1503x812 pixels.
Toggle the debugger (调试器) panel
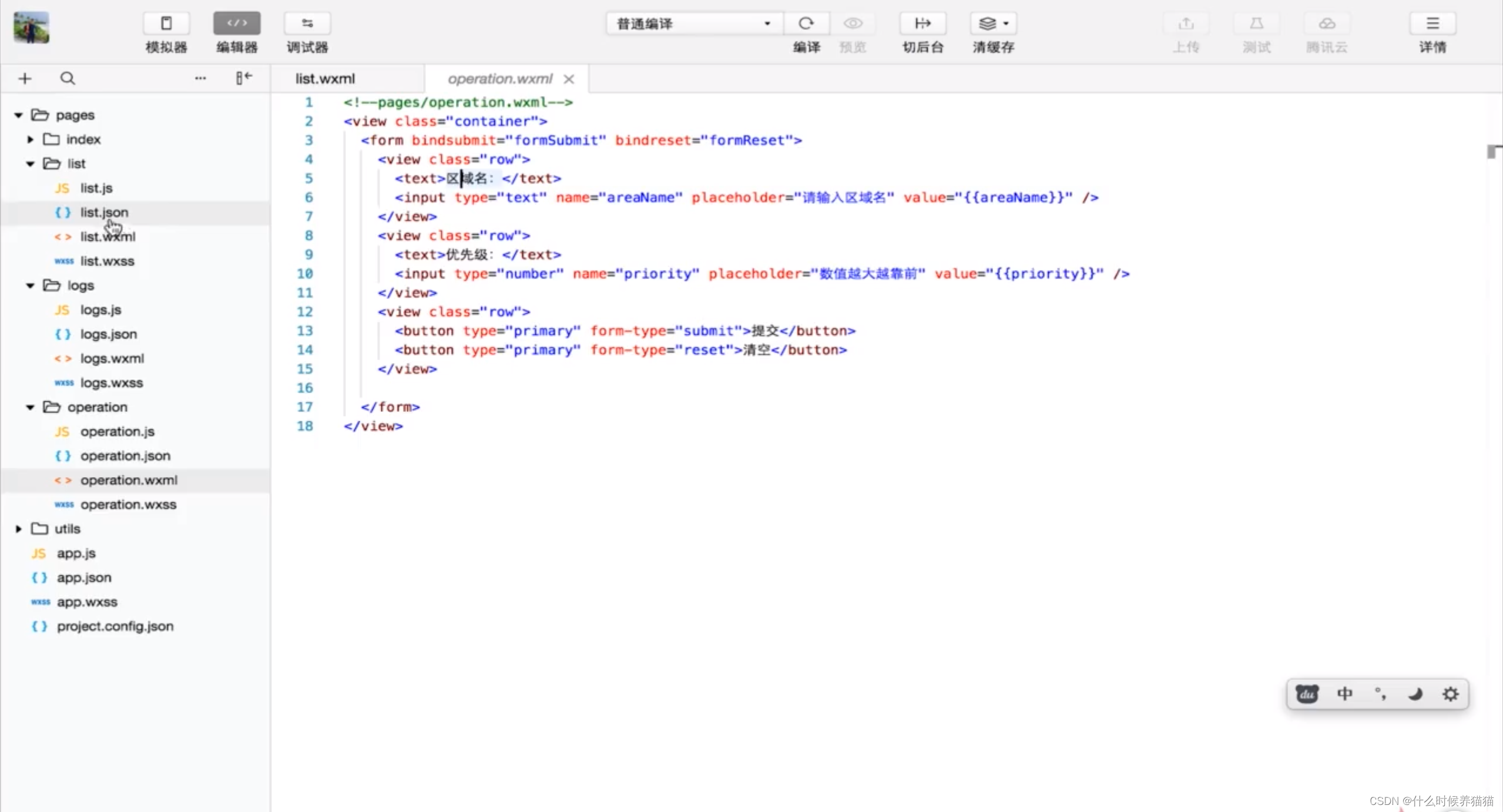tap(307, 24)
